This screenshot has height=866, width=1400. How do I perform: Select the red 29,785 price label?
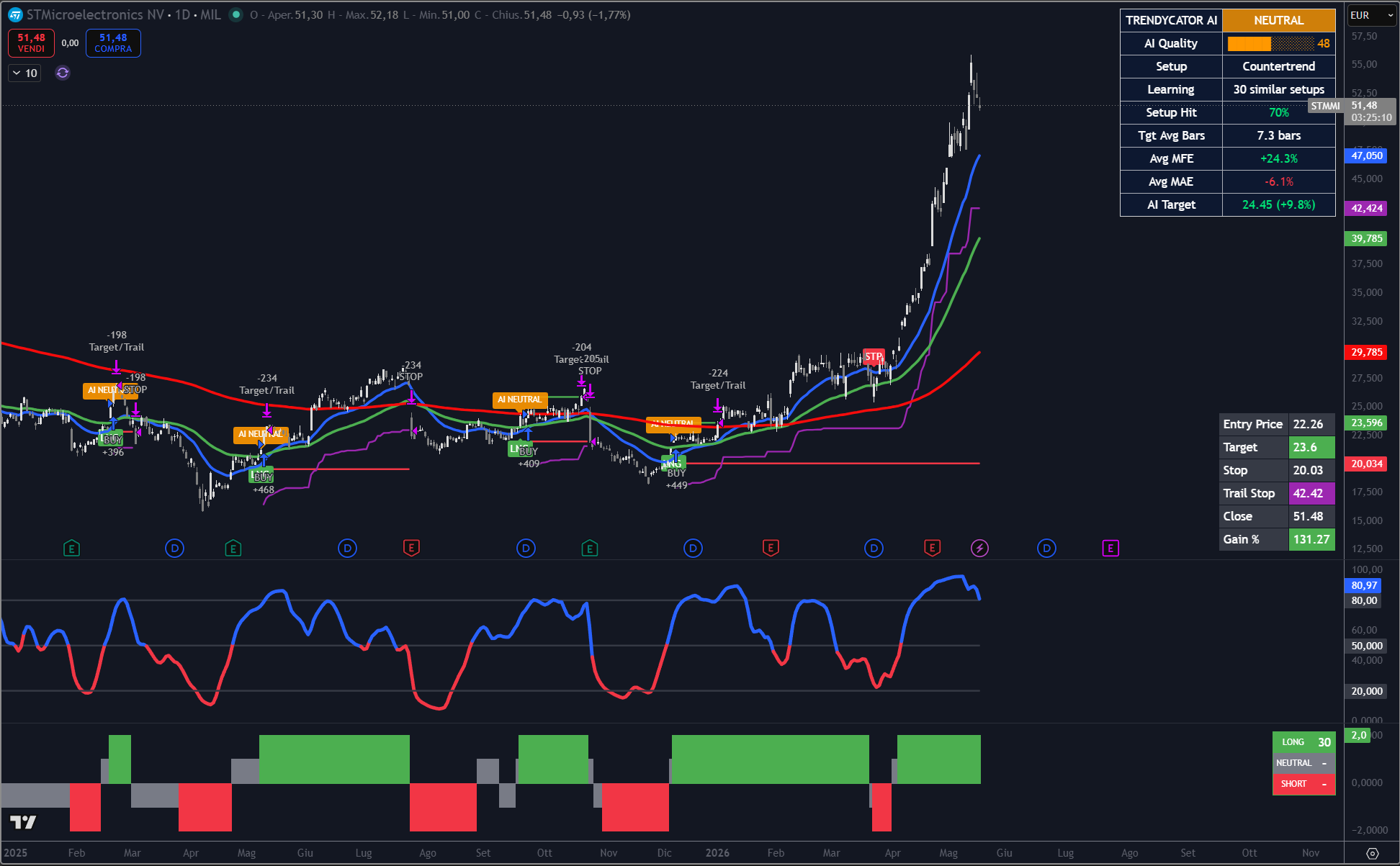1366,352
